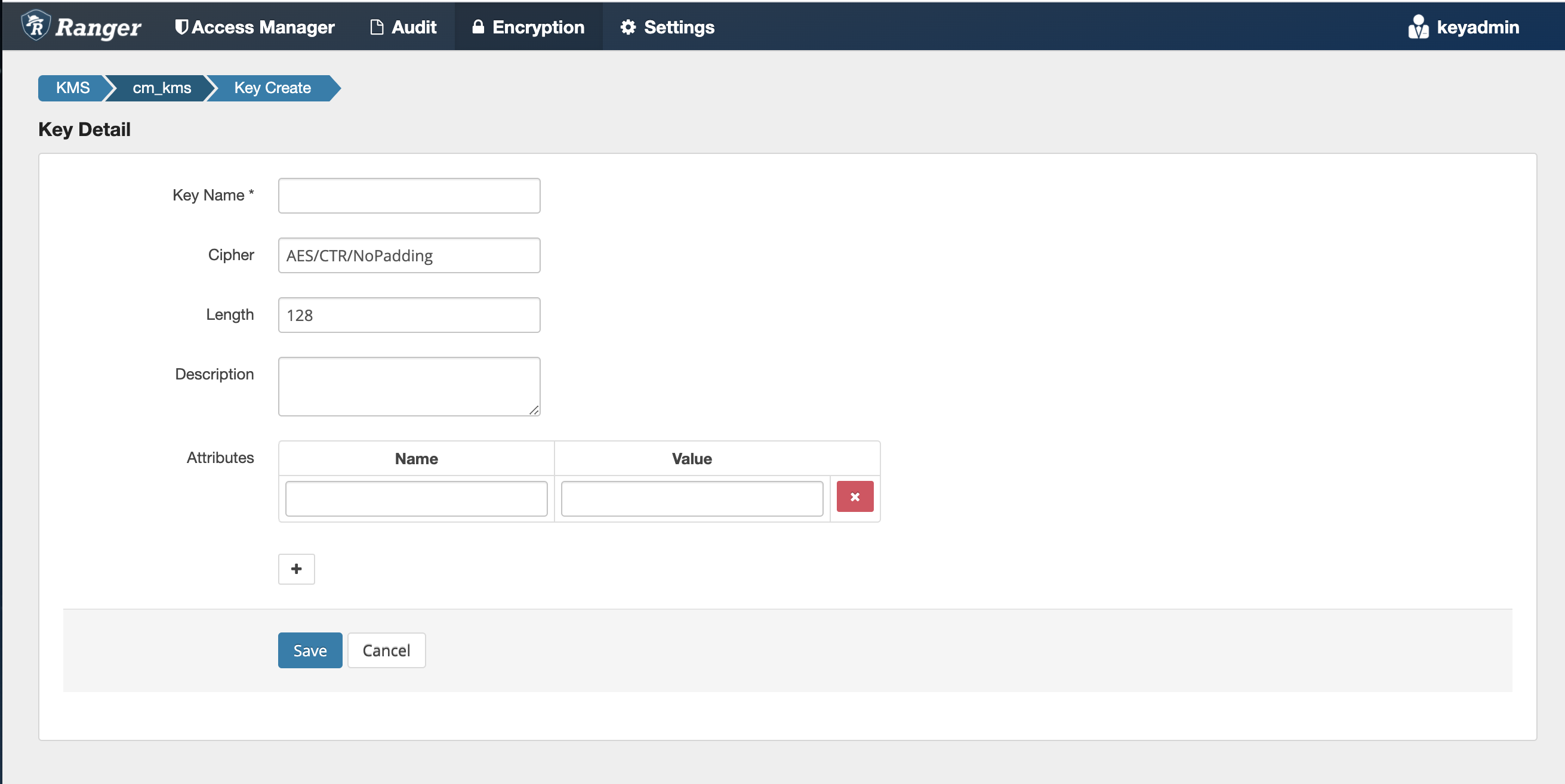Viewport: 1565px width, 784px height.
Task: Go to KMS breadcrumb
Action: click(x=72, y=88)
